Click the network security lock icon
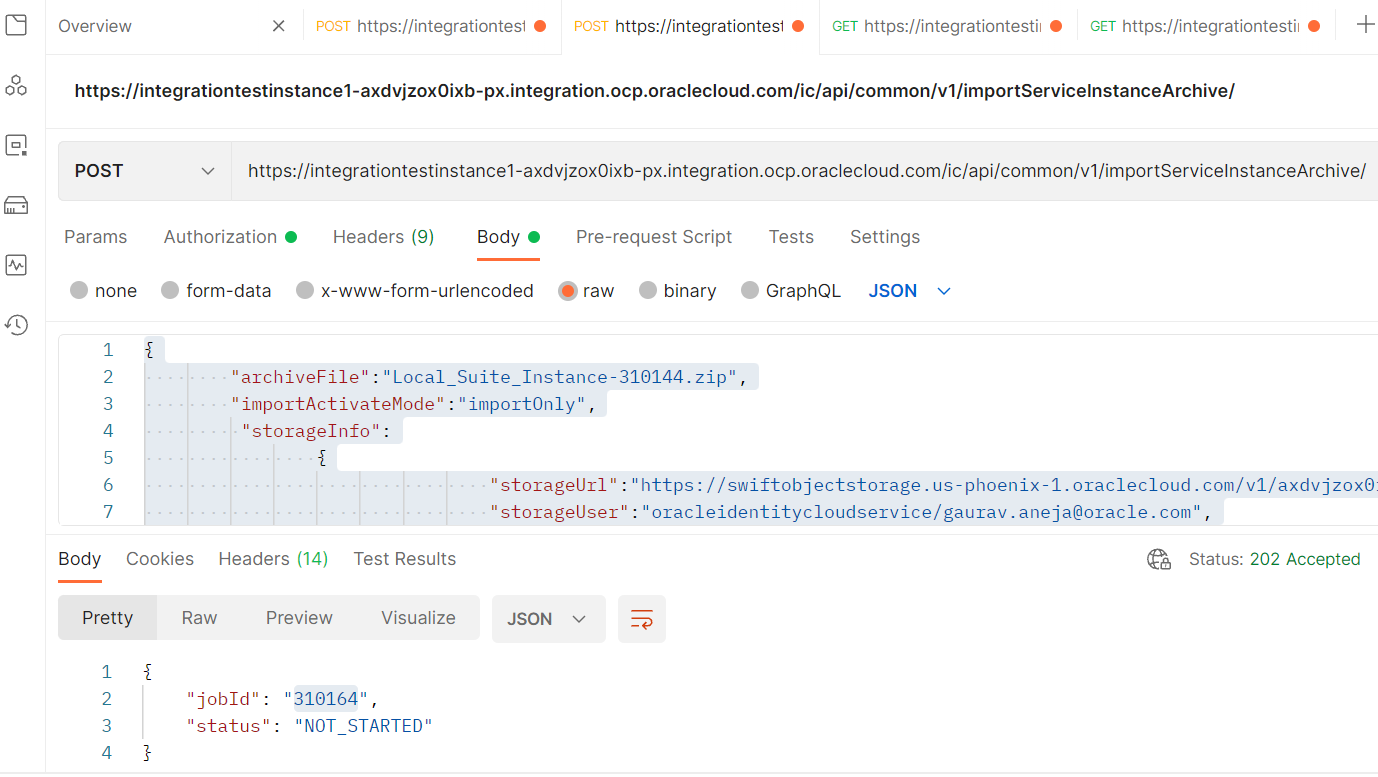The width and height of the screenshot is (1378, 777). point(1159,560)
